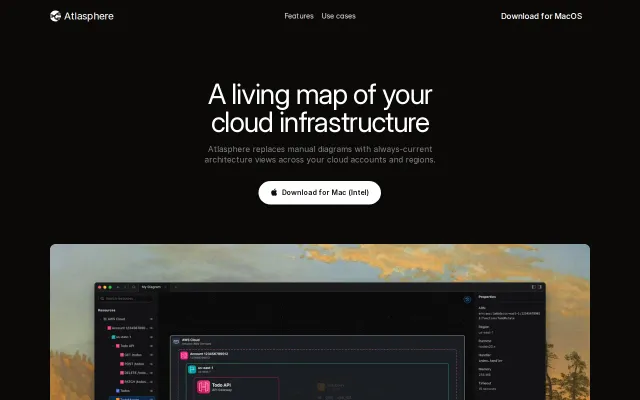Open a new tab with the plus icon
Viewport: 640px width, 400px height.
click(176, 287)
